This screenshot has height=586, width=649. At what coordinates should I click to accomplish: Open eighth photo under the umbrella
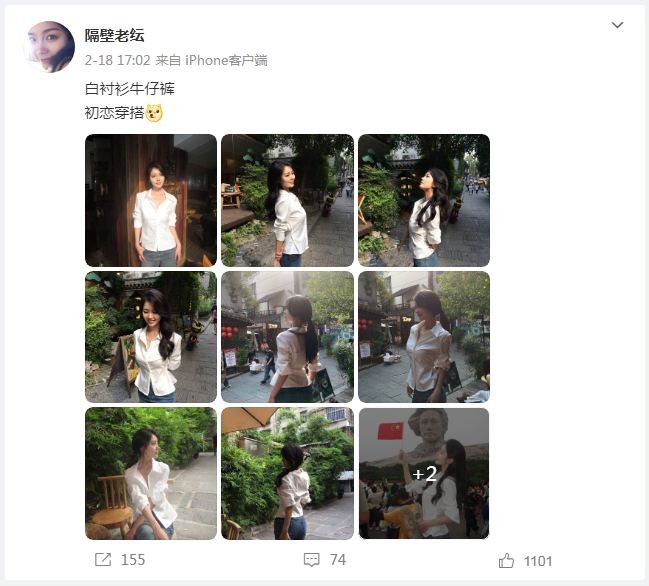point(287,473)
